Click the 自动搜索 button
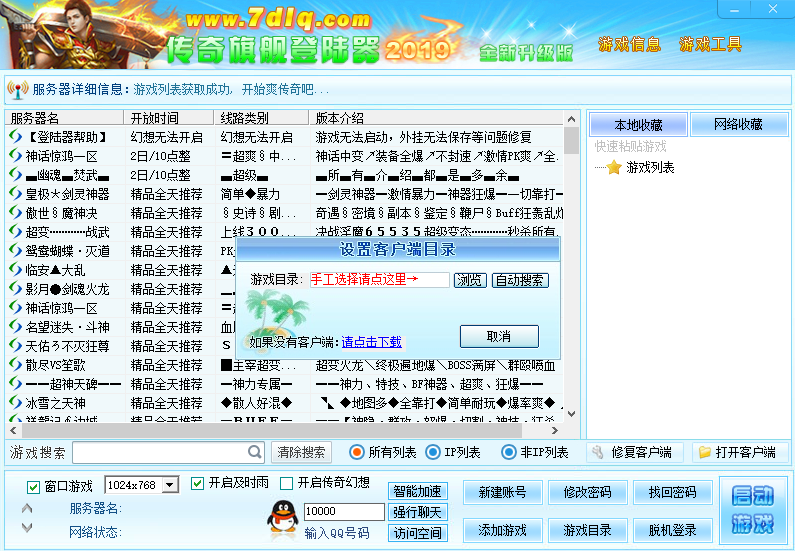Screen dimensions: 795x551 pyautogui.click(x=520, y=280)
